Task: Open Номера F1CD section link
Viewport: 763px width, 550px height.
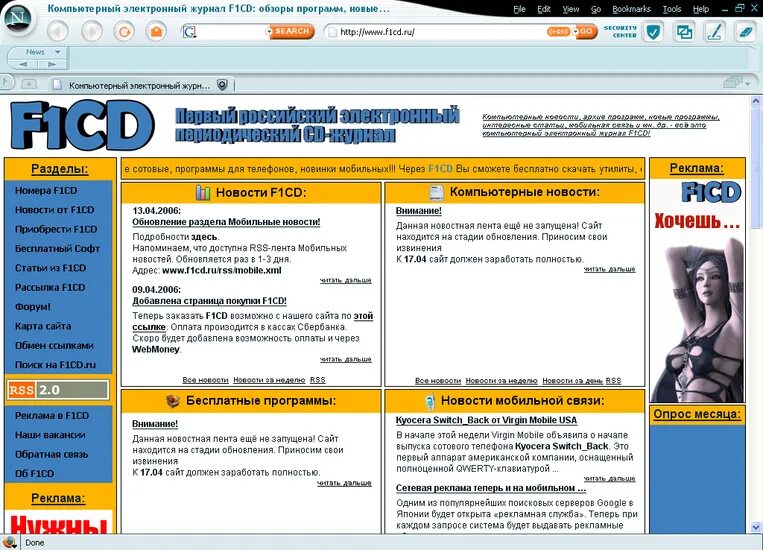Action: click(46, 191)
